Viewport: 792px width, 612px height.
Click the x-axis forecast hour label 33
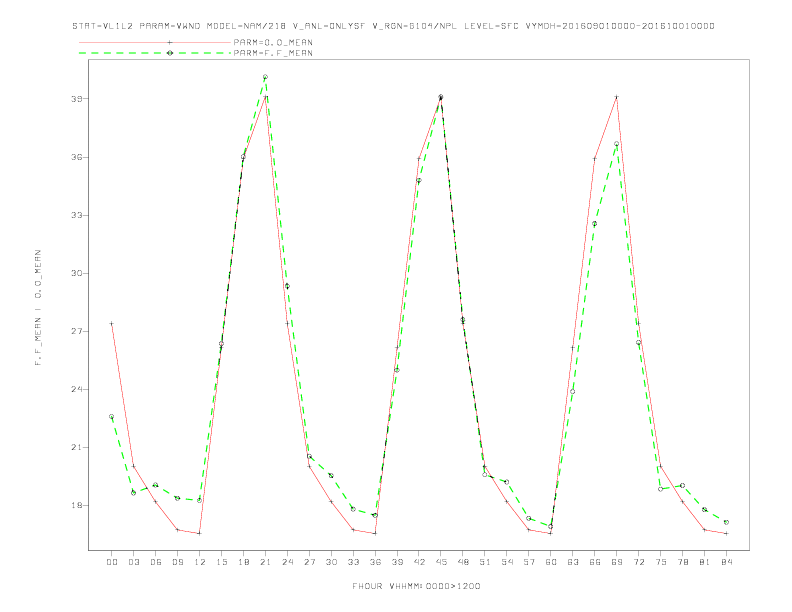point(353,562)
